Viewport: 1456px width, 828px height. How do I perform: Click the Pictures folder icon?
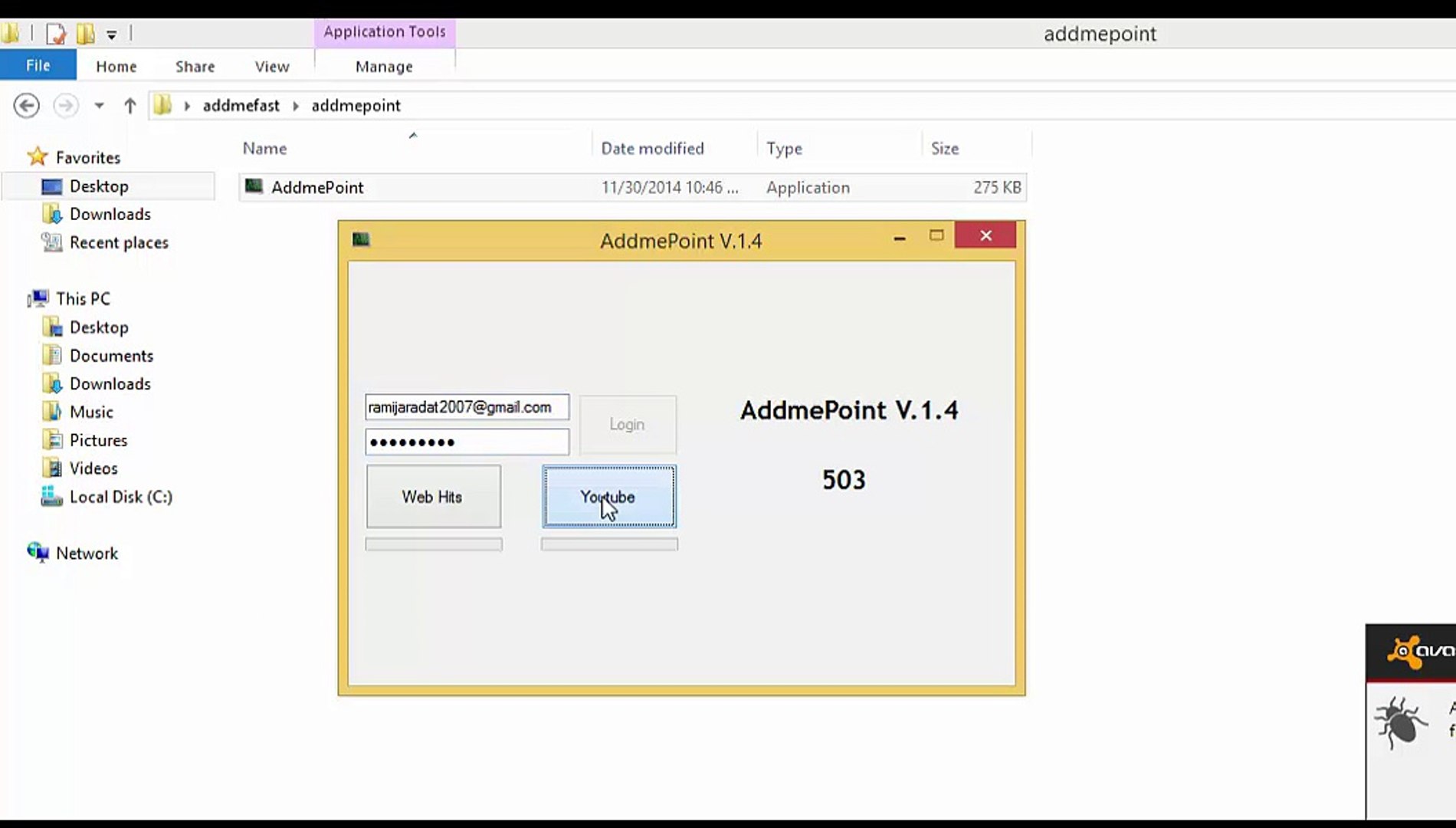[x=52, y=440]
